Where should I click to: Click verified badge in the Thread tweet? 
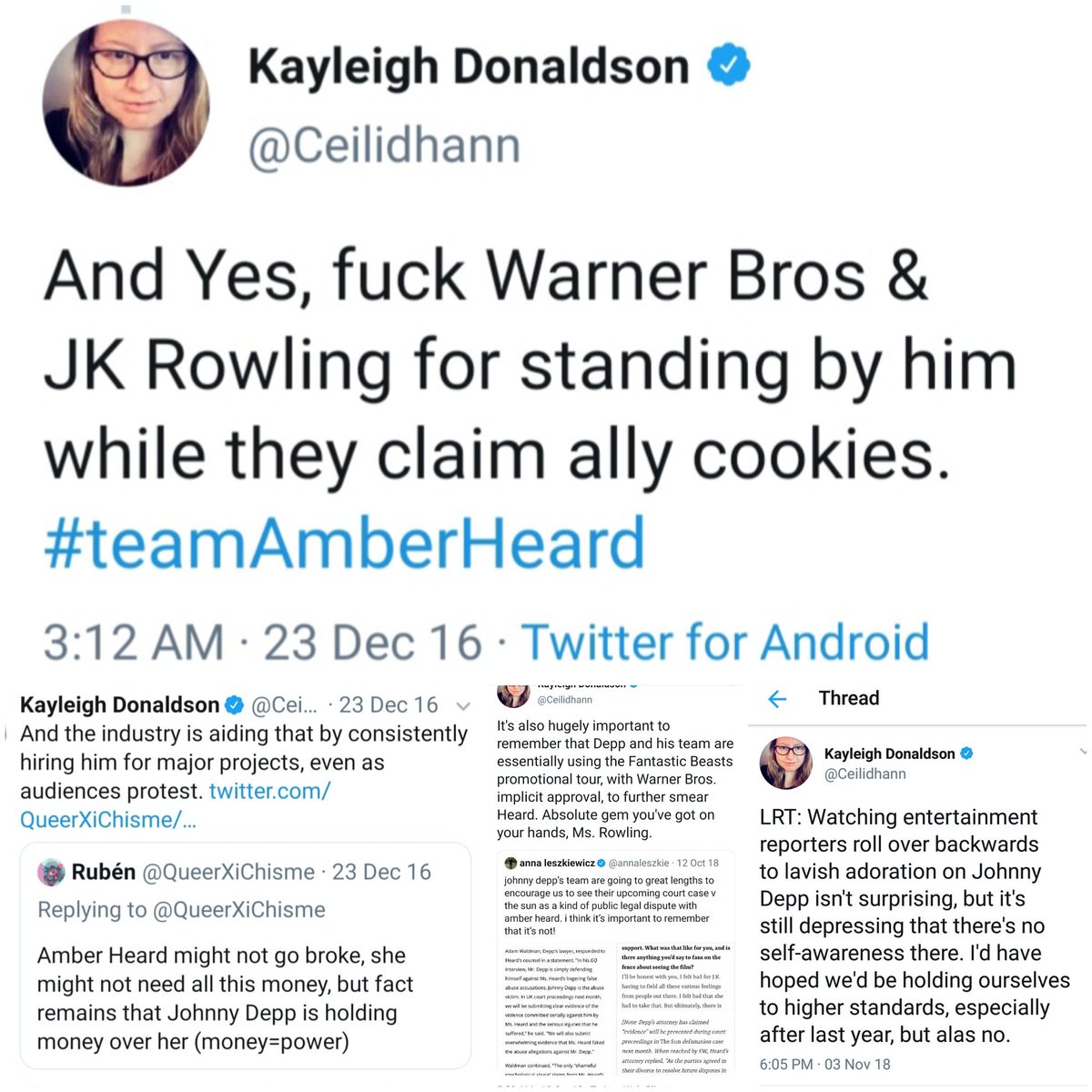pos(968,753)
